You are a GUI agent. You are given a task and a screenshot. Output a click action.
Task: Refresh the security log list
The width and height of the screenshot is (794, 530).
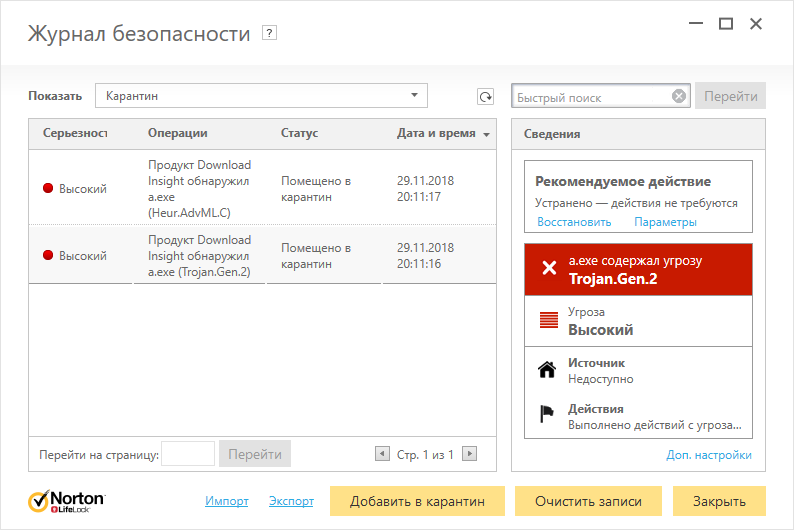click(x=485, y=97)
